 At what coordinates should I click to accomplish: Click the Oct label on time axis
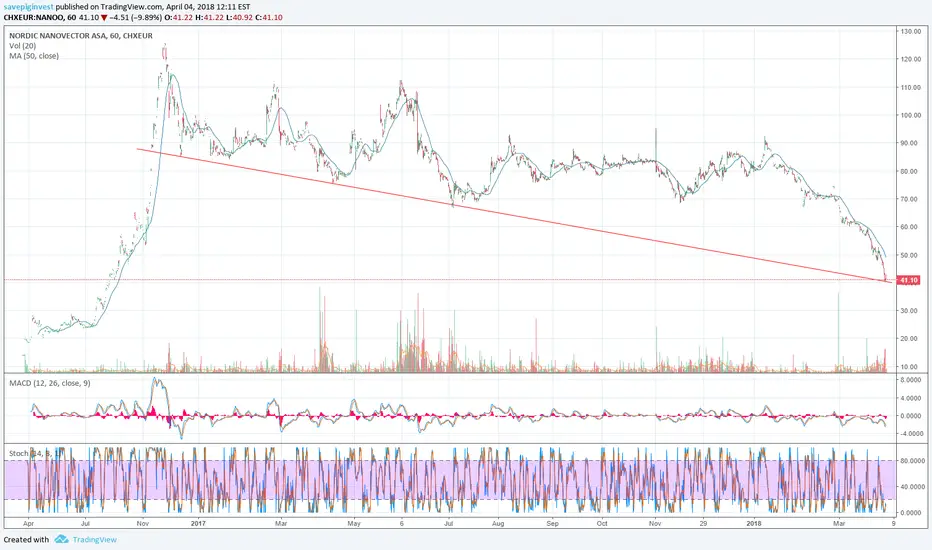click(602, 524)
